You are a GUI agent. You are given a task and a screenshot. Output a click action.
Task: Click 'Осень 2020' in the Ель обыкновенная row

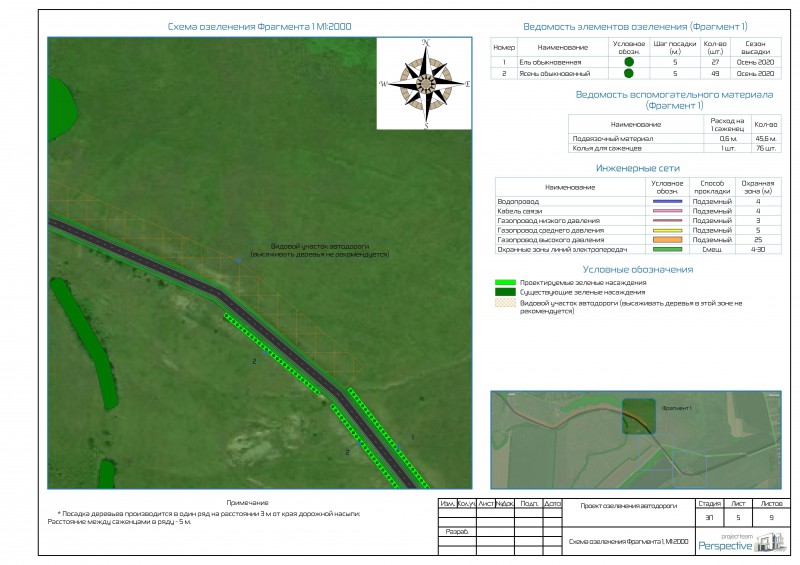pos(755,62)
